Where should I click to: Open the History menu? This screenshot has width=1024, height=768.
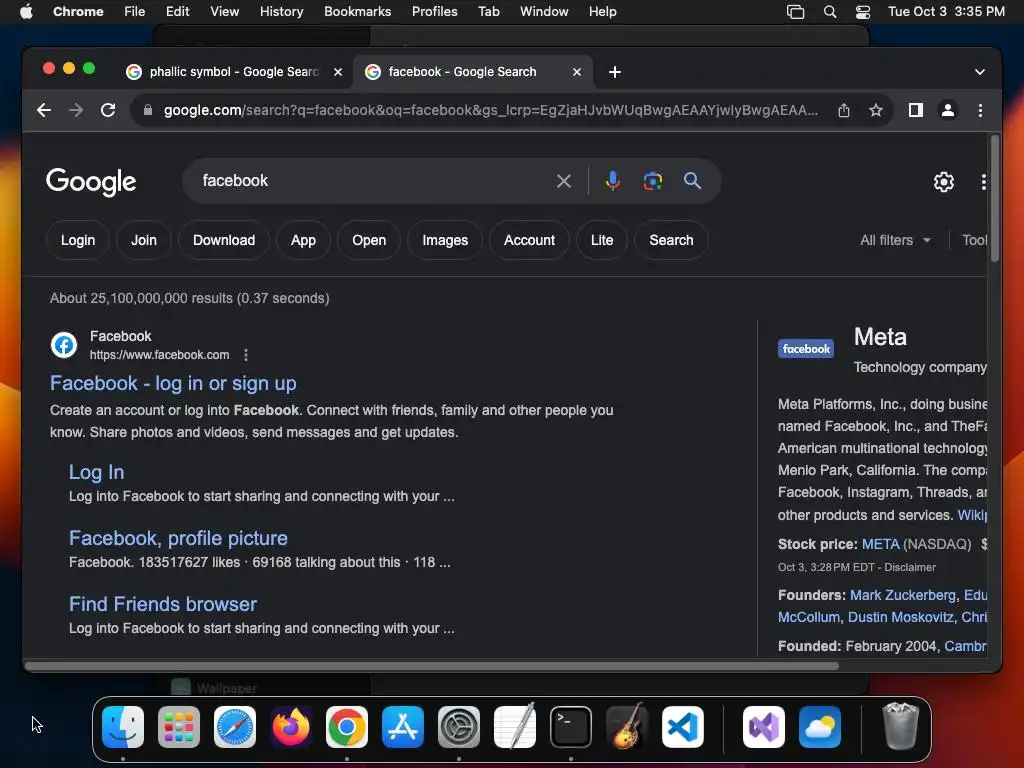pyautogui.click(x=281, y=12)
